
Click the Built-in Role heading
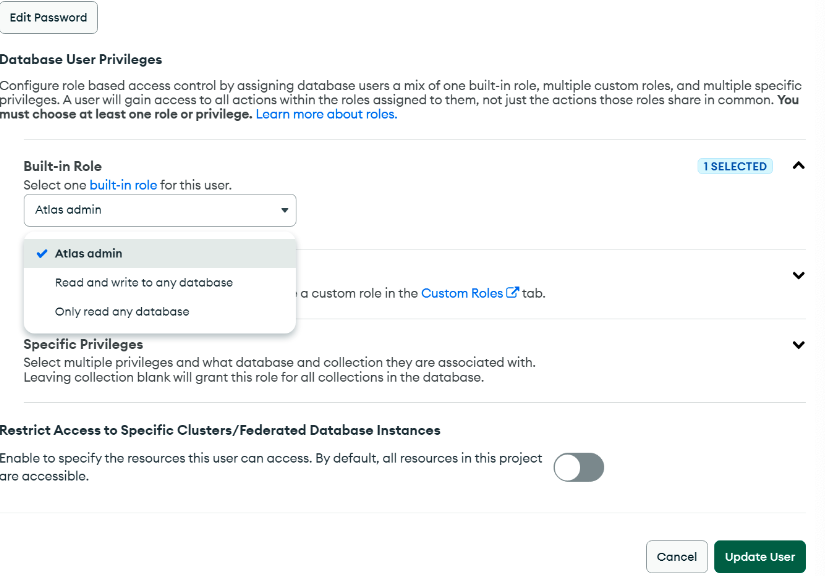coord(63,166)
